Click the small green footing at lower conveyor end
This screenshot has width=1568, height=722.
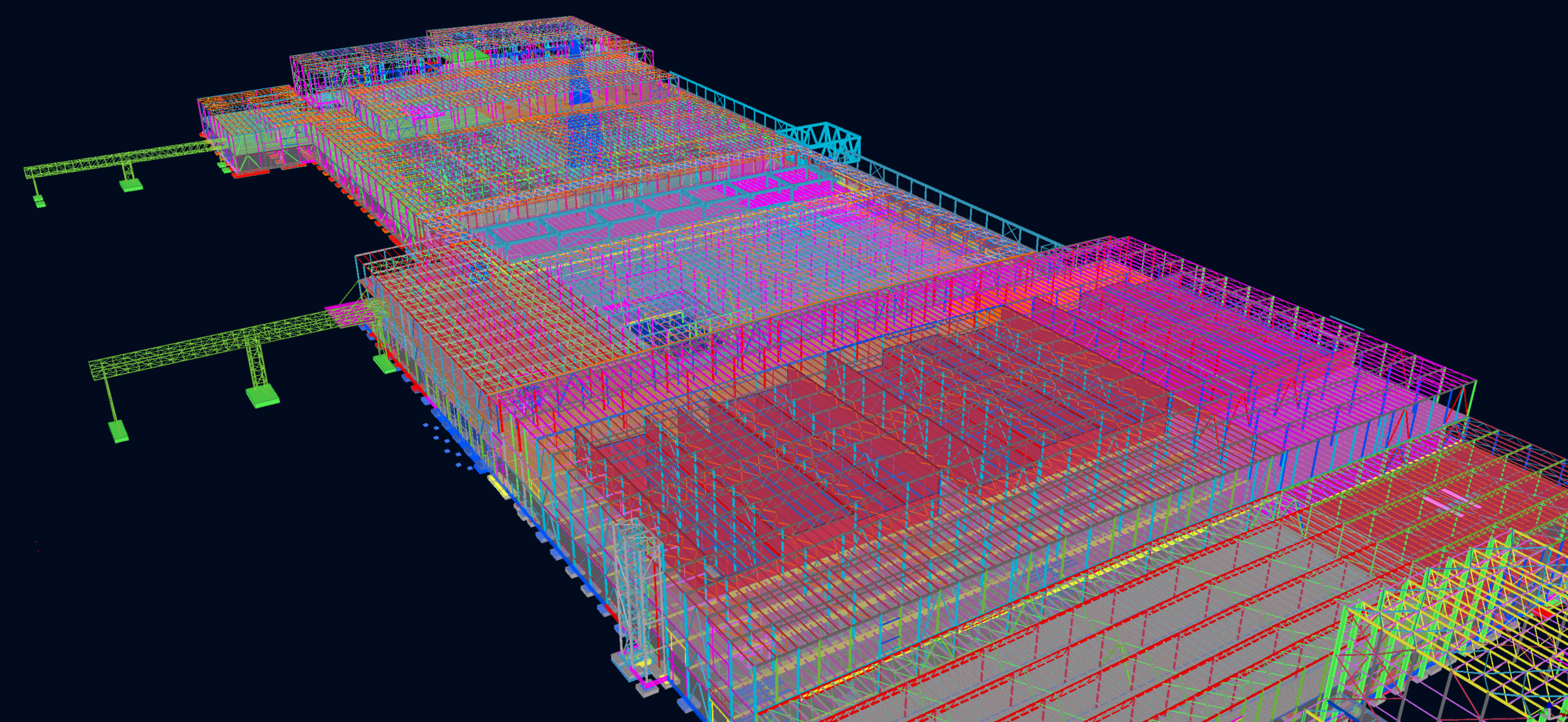118,431
